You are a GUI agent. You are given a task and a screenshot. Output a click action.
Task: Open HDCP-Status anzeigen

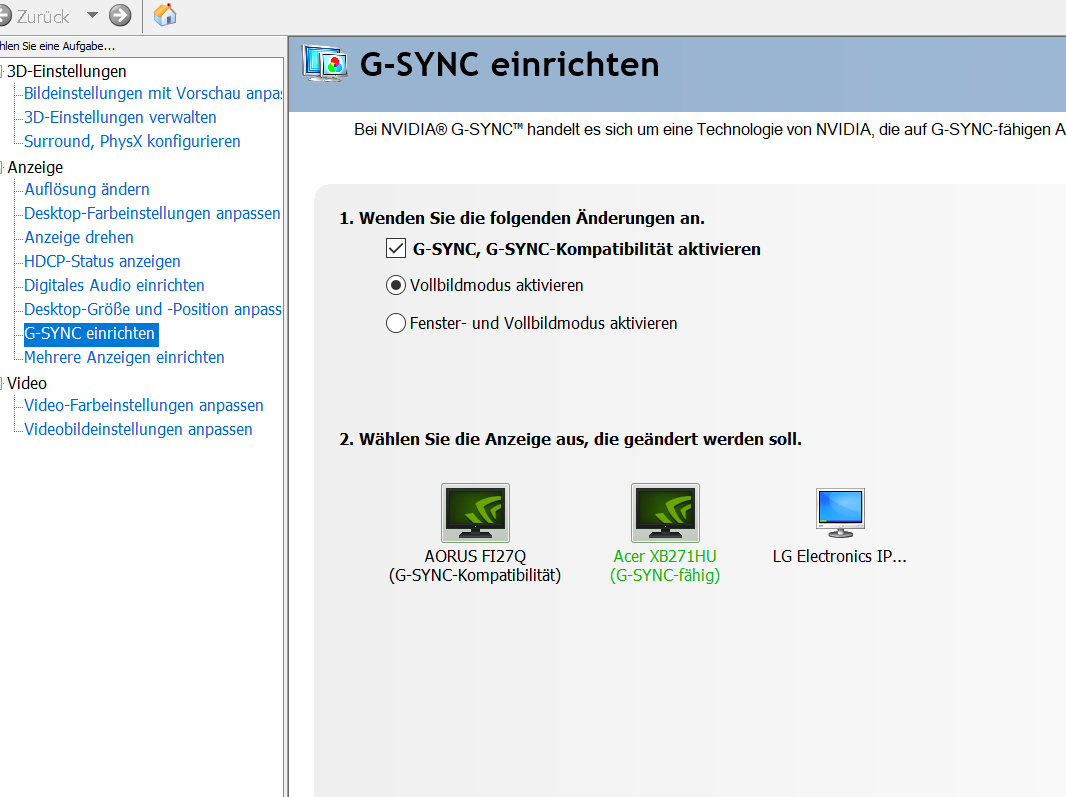102,261
